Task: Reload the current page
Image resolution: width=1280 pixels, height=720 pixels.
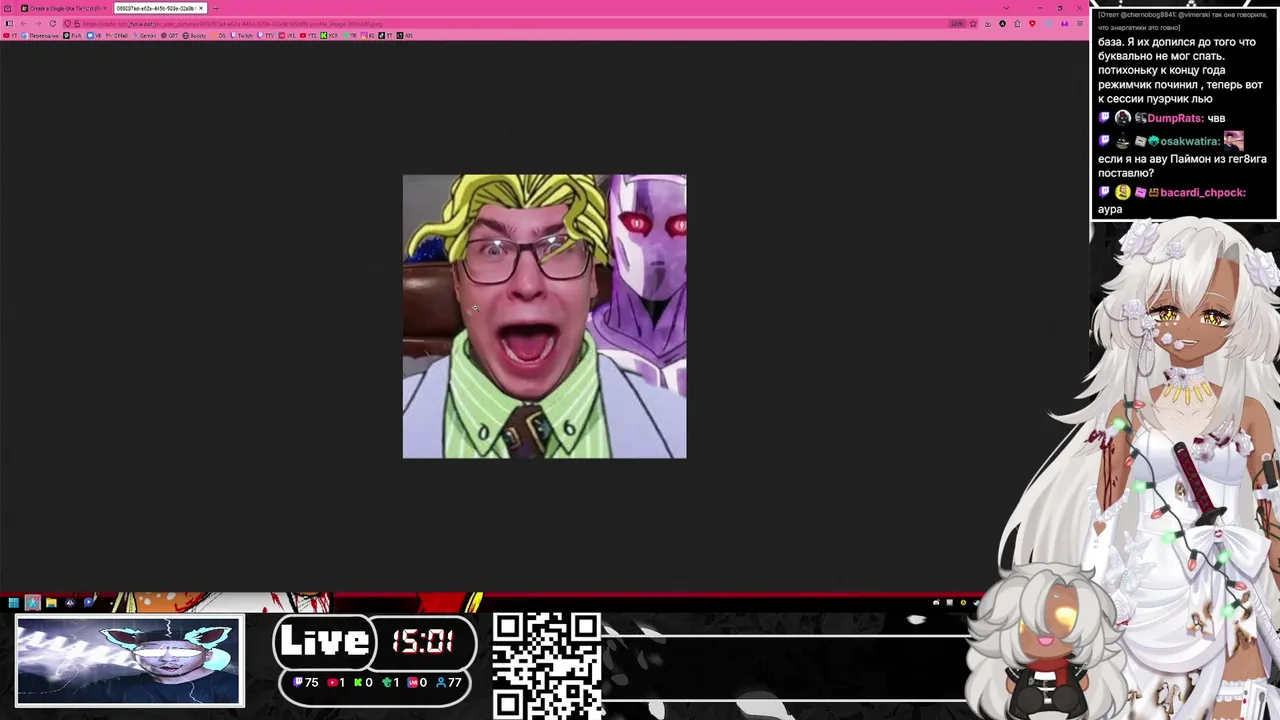Action: pyautogui.click(x=52, y=23)
